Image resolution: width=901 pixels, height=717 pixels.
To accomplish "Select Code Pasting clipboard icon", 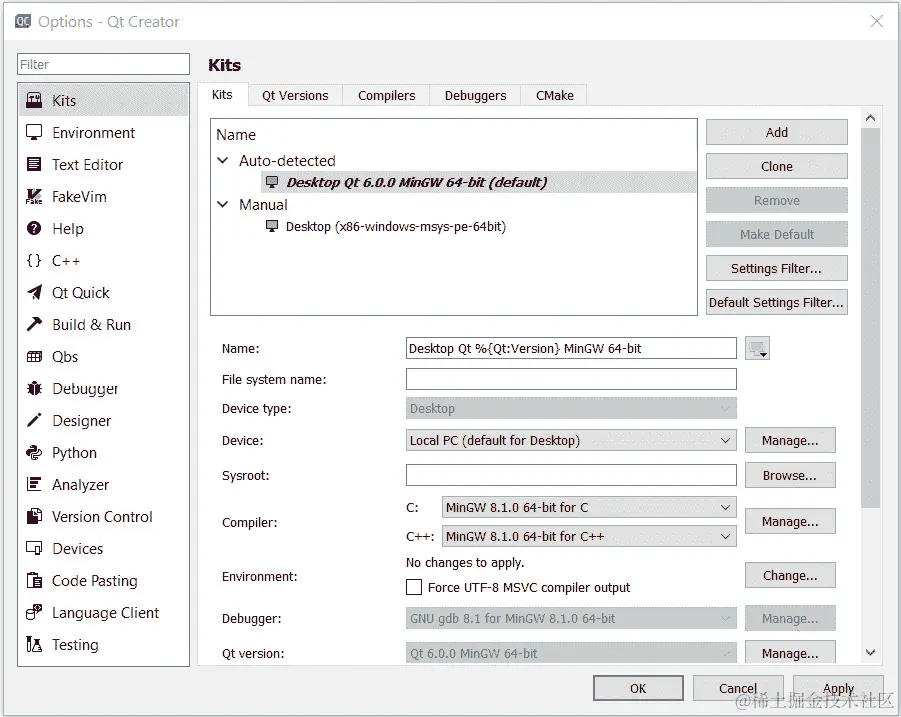I will click(x=34, y=580).
